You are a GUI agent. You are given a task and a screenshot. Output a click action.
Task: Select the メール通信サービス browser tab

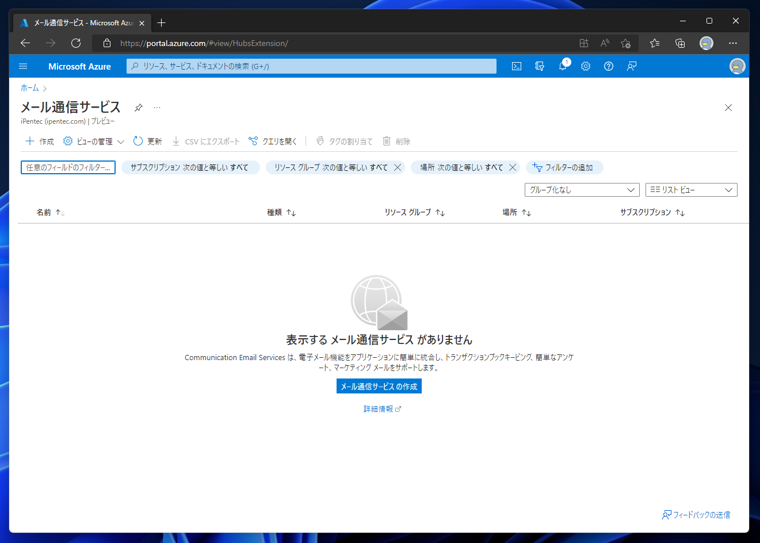pyautogui.click(x=82, y=23)
